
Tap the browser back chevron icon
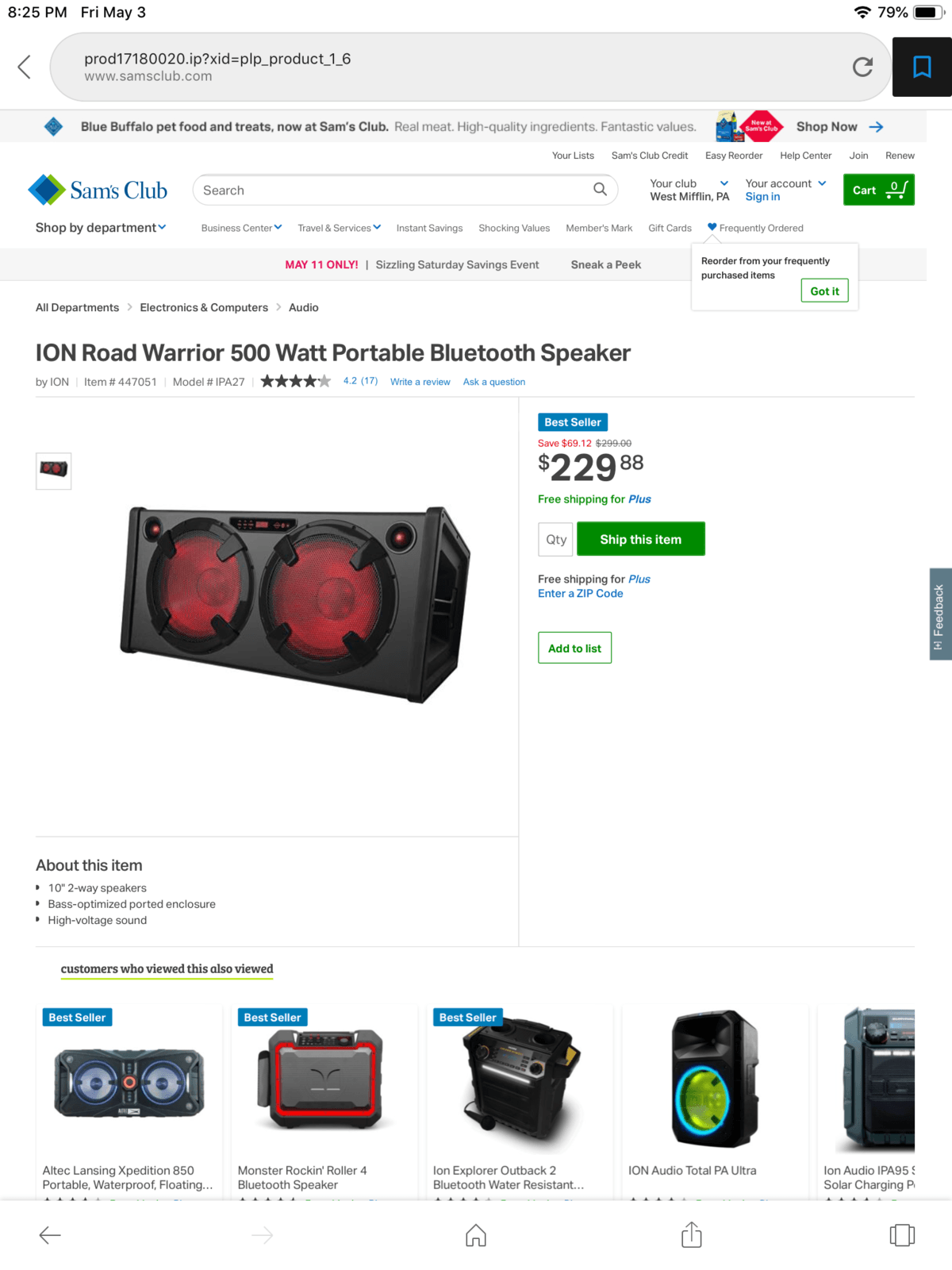pos(25,67)
